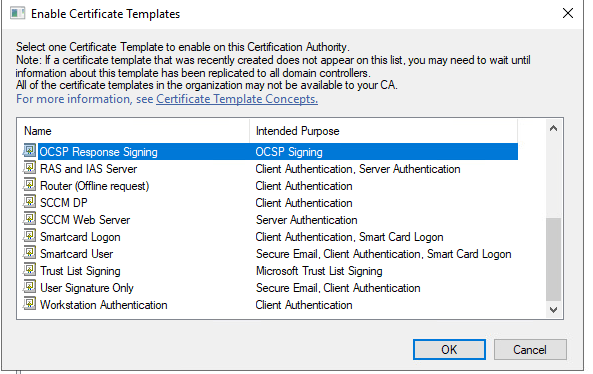Click the scroll down arrow of the list
The width and height of the screenshot is (593, 374).
tap(554, 310)
